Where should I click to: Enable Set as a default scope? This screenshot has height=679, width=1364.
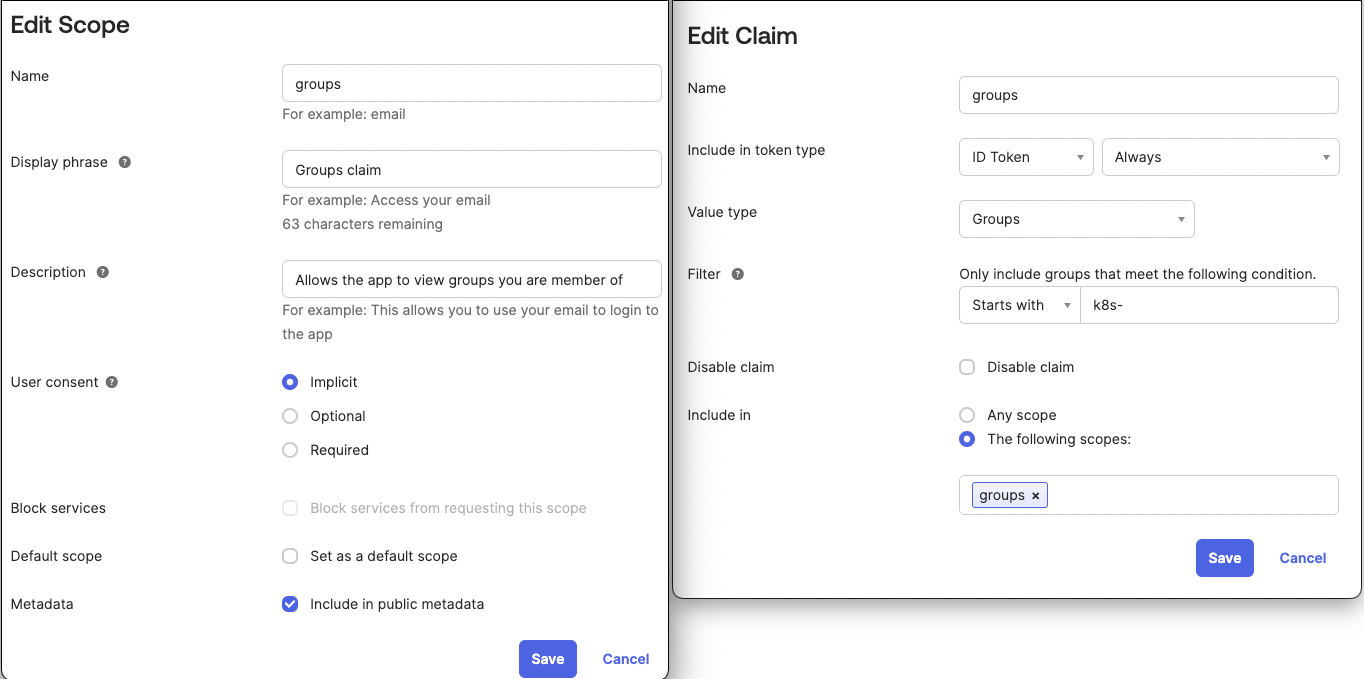(x=290, y=556)
